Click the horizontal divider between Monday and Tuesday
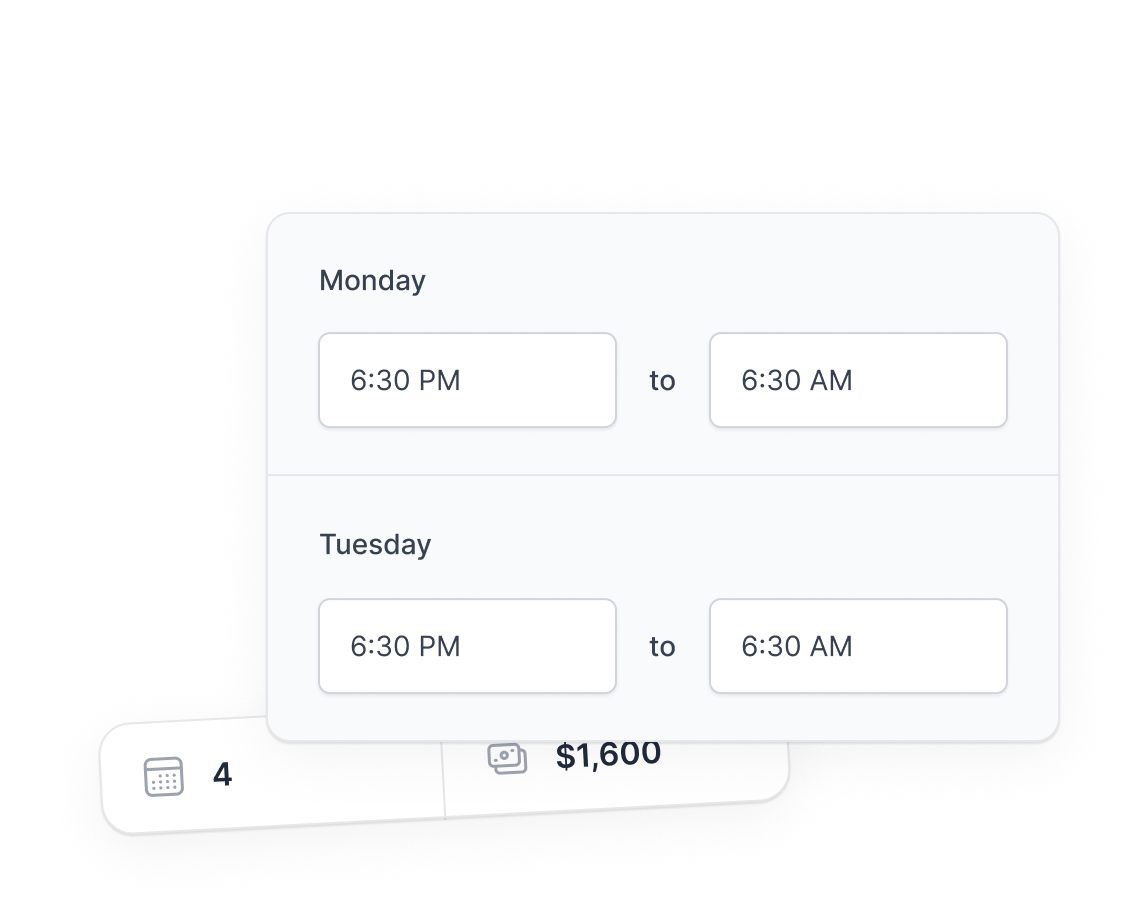 pyautogui.click(x=663, y=475)
